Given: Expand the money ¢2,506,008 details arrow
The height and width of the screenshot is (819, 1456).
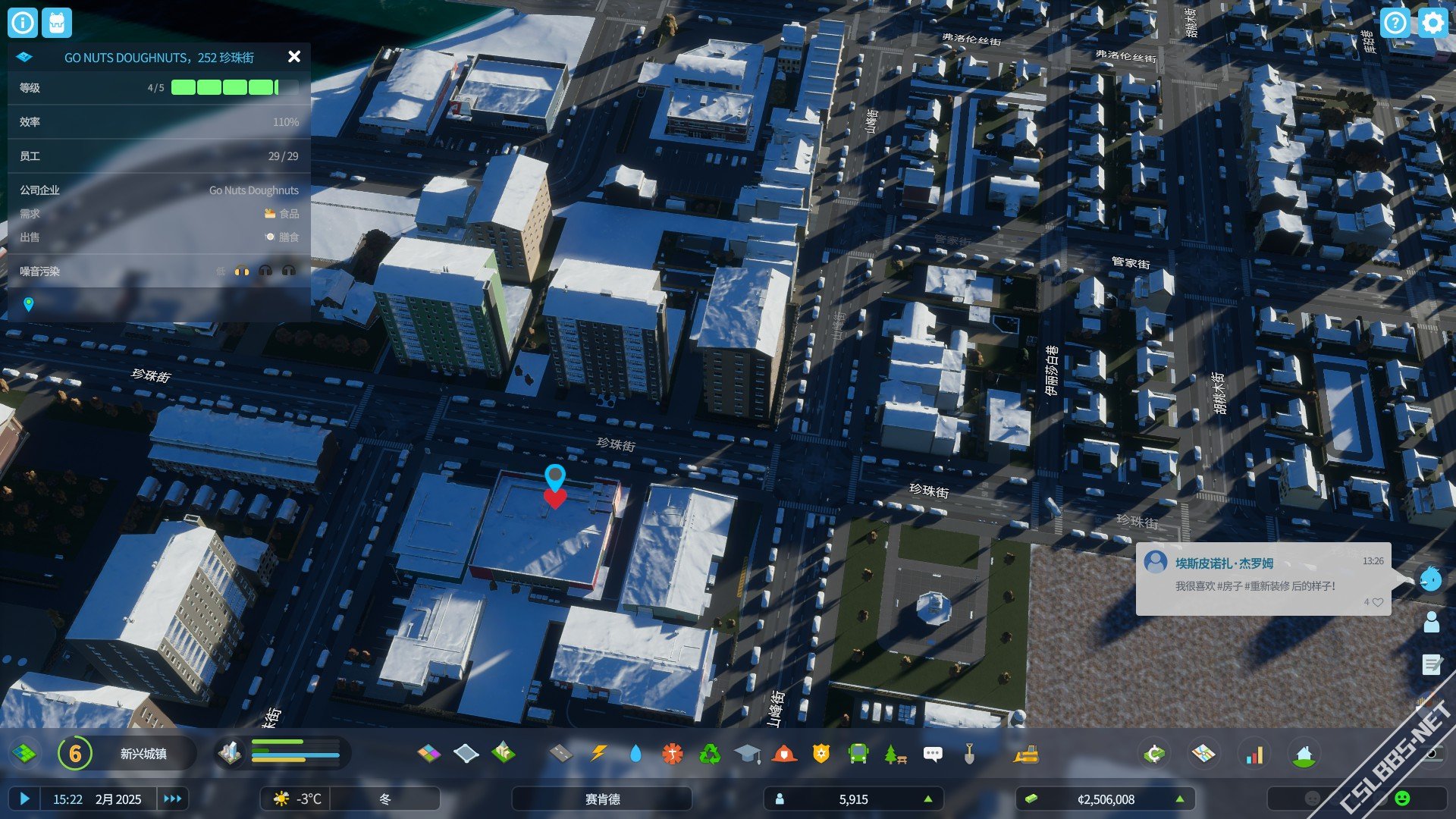Looking at the screenshot, I should point(1179,799).
